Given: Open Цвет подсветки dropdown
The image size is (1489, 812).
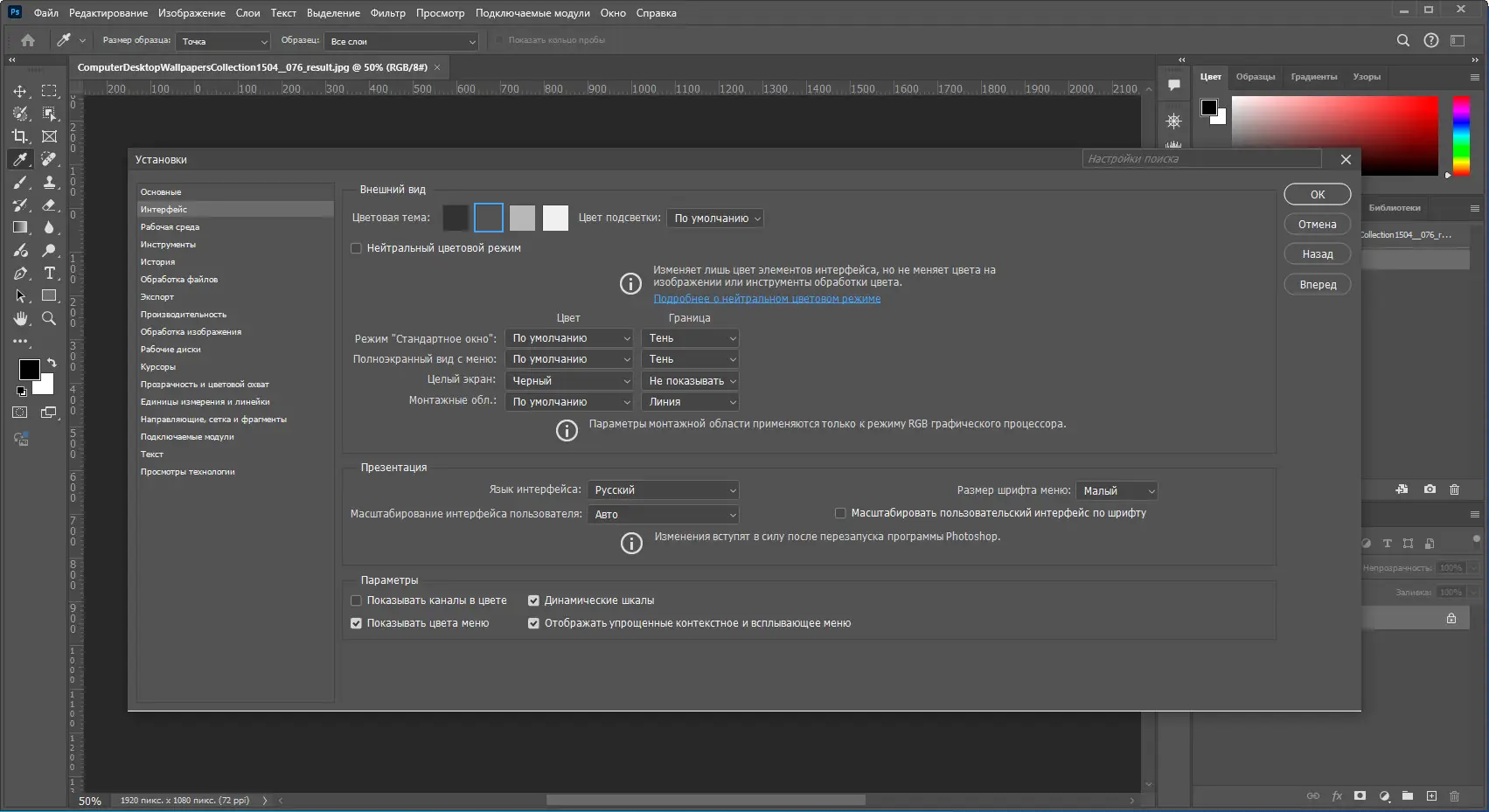Looking at the screenshot, I should (715, 219).
